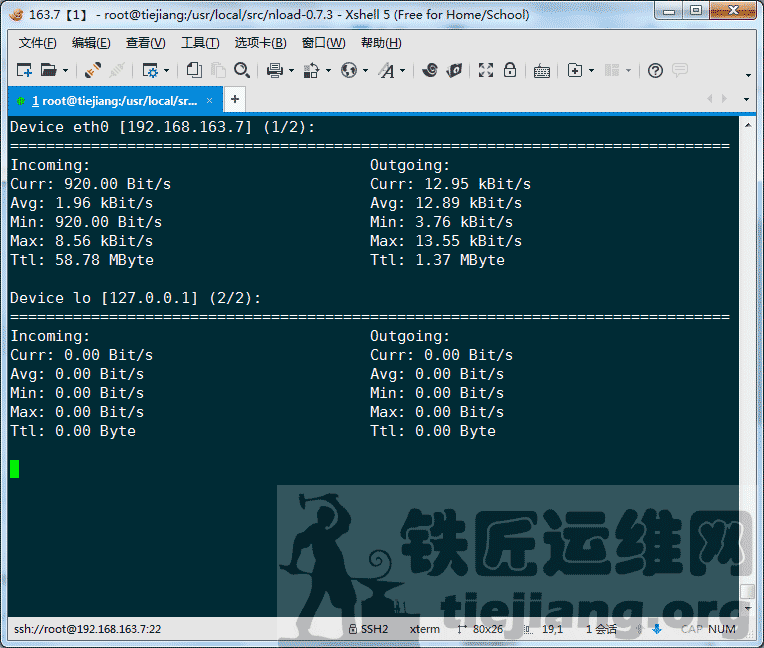
Task: Click the Print icon
Action: pyautogui.click(x=275, y=70)
